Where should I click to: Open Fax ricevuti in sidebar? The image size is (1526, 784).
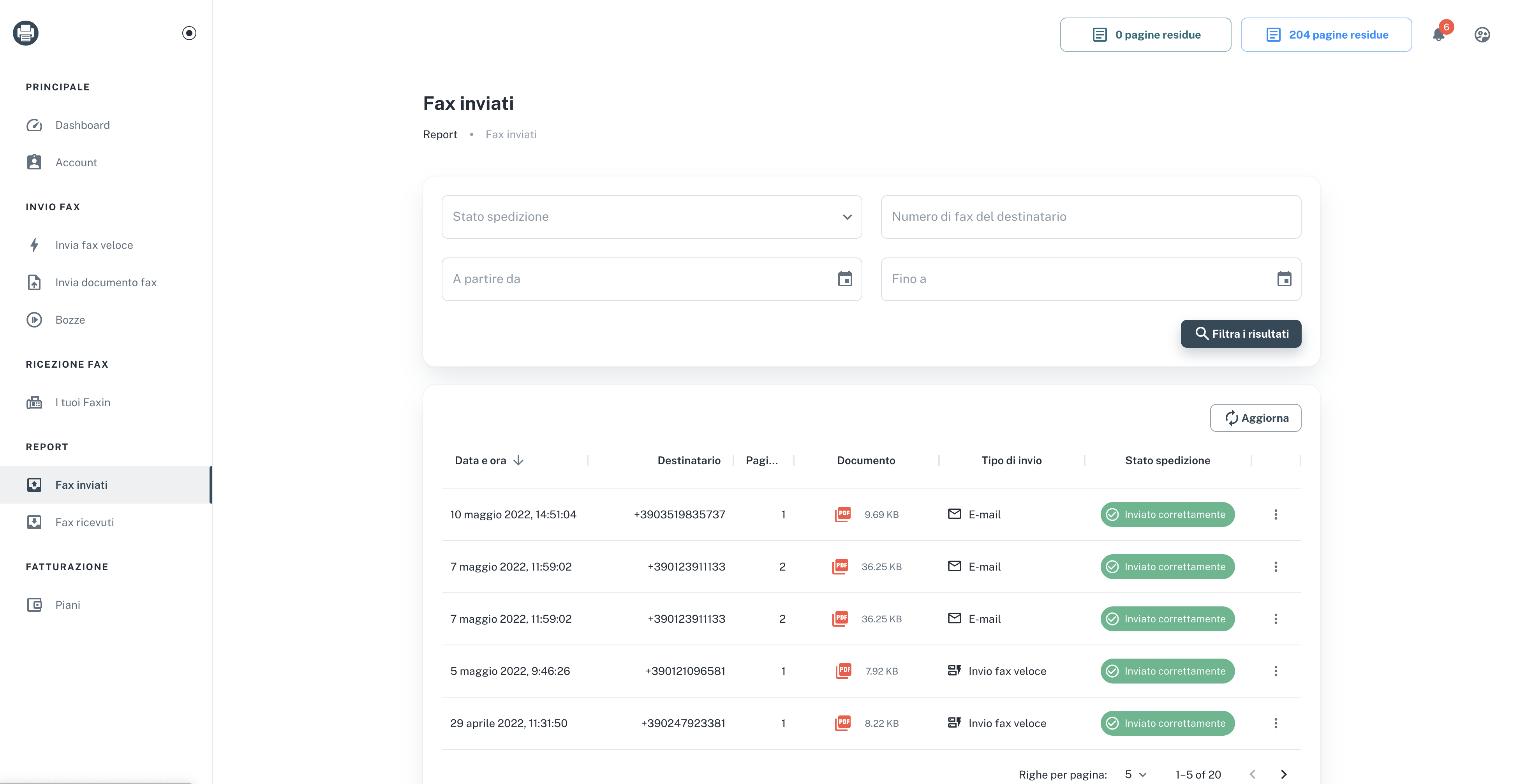84,522
